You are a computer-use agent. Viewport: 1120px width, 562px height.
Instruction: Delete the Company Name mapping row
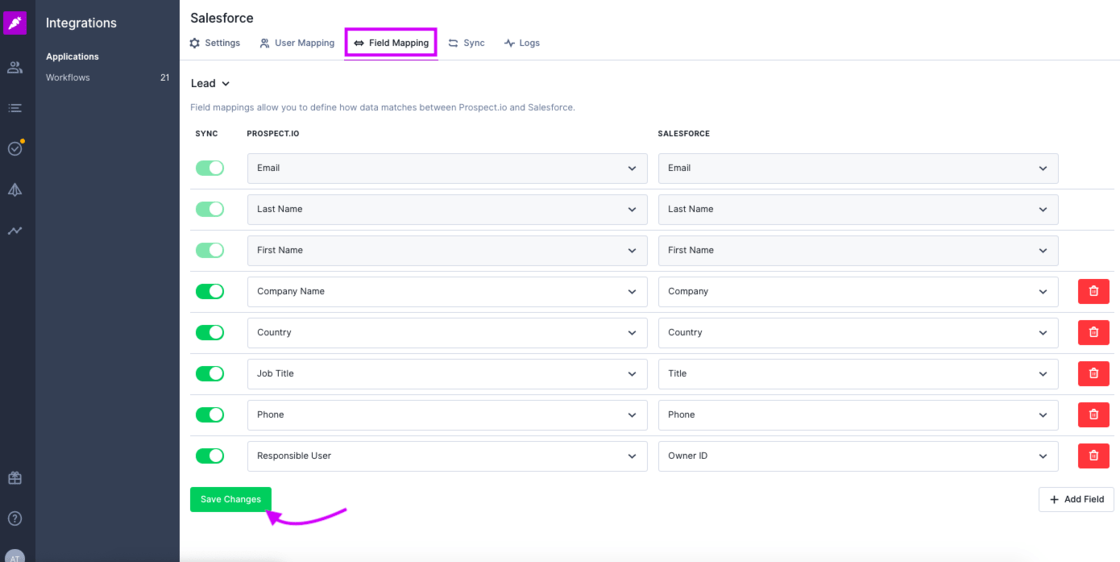(x=1094, y=291)
